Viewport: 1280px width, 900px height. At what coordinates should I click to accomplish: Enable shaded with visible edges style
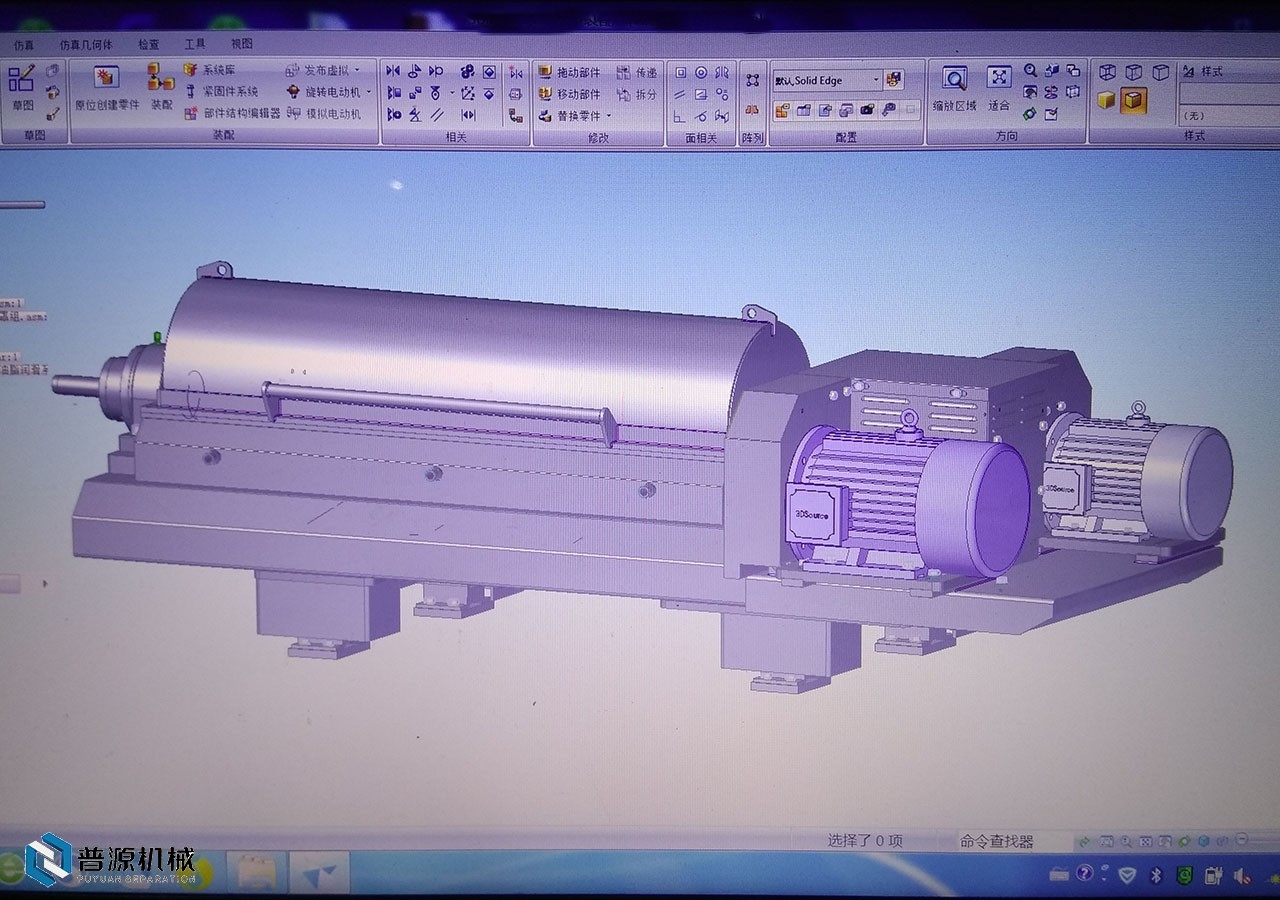(x=1133, y=100)
